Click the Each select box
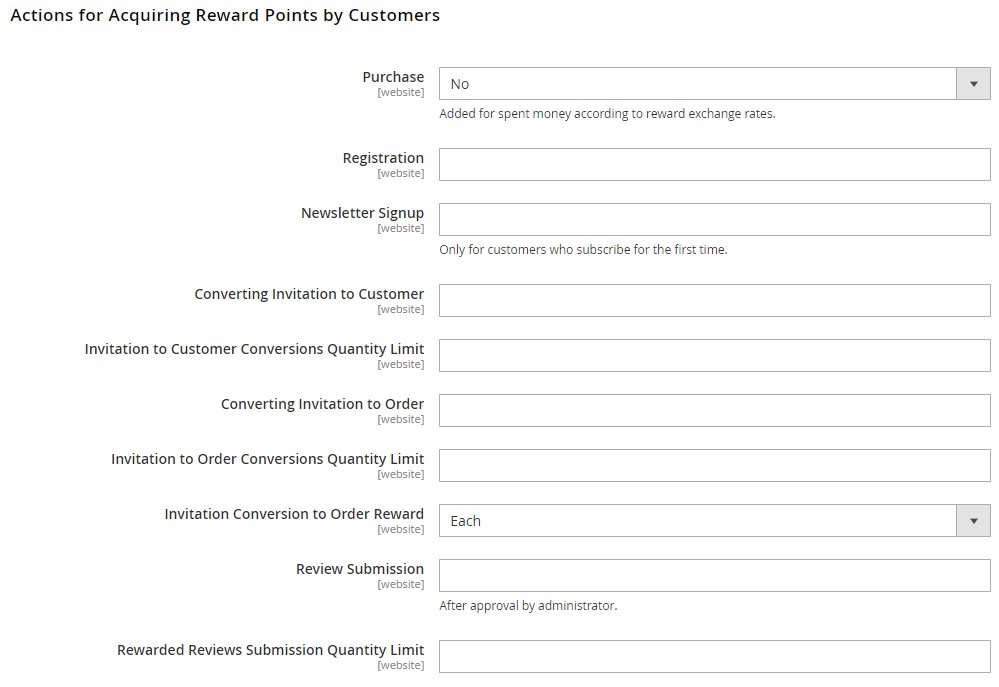 (714, 521)
